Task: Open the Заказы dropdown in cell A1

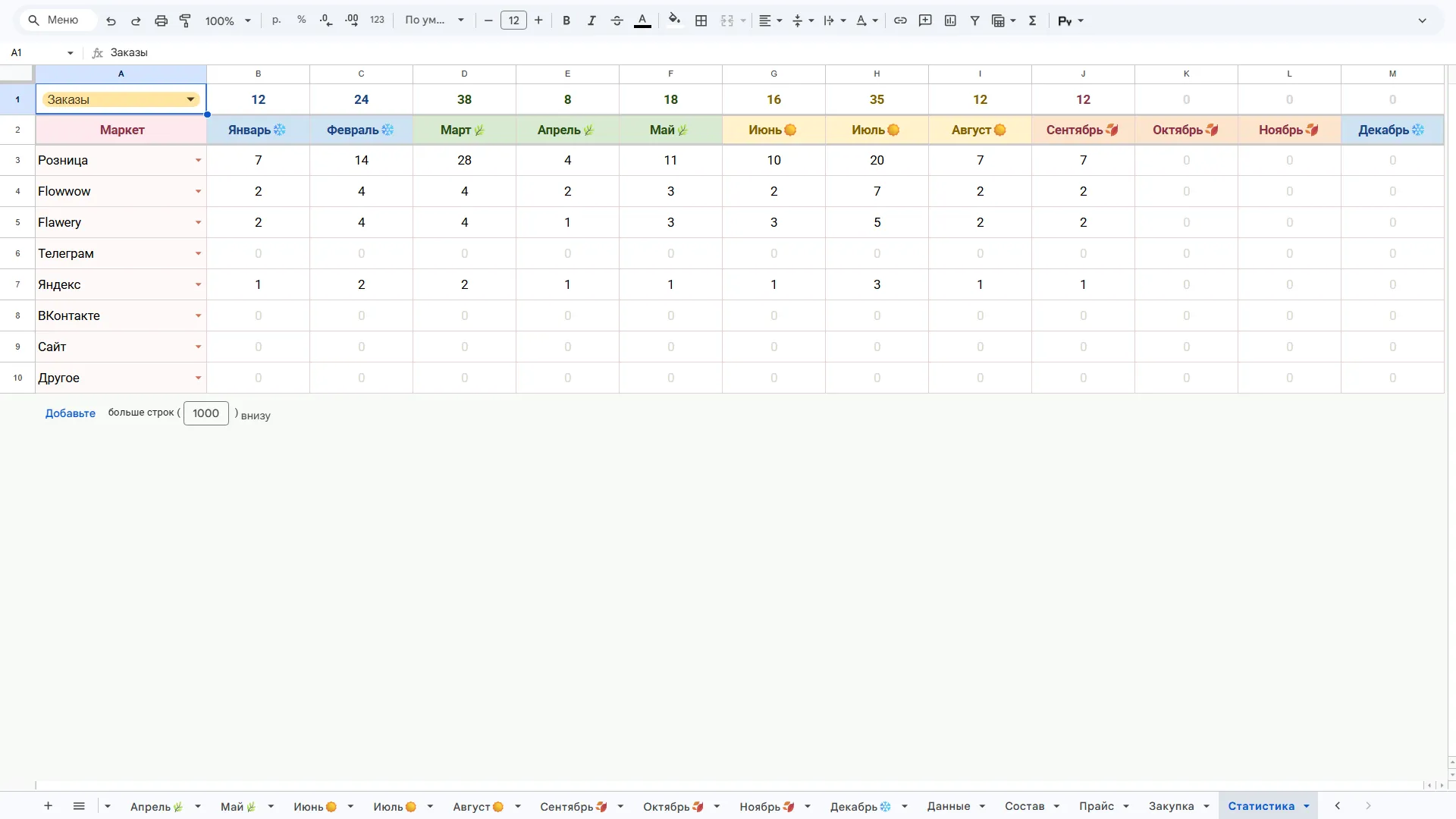Action: (x=190, y=99)
